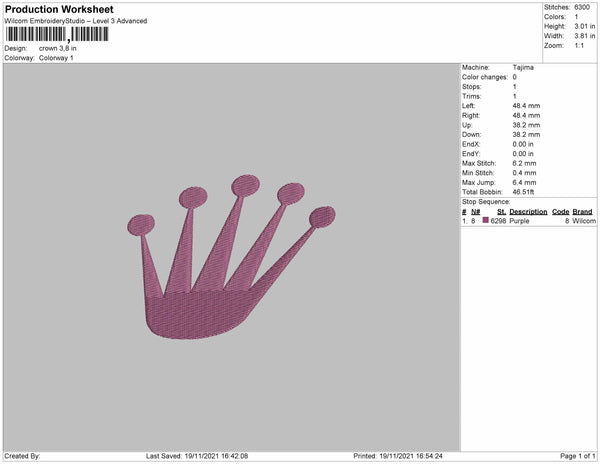Click the purple thread color swatch
Viewport: 600px width, 464px height.
(486, 220)
